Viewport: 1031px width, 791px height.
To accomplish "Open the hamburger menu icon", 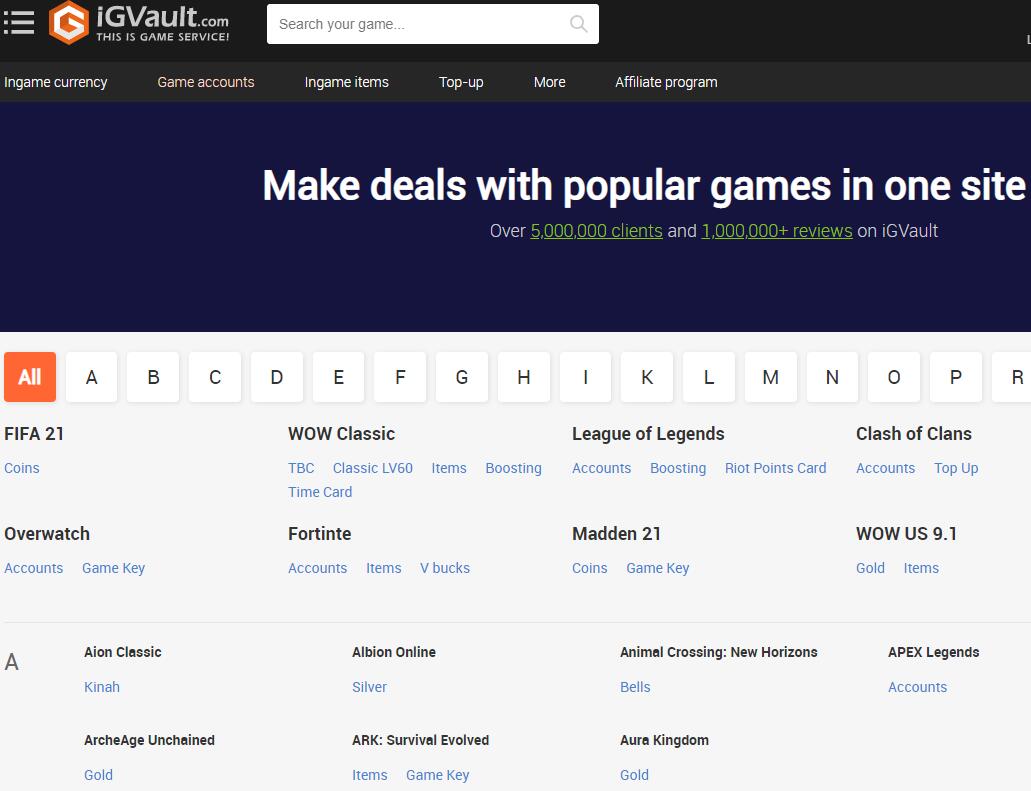I will pyautogui.click(x=19, y=23).
